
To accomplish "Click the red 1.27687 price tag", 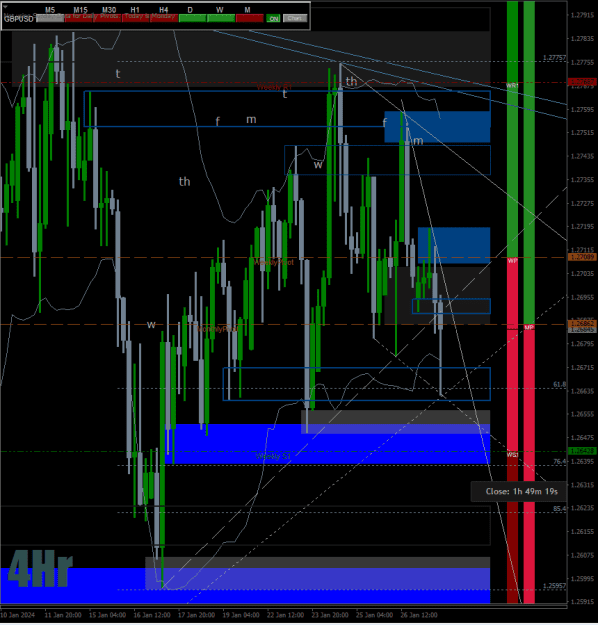I will [x=582, y=82].
